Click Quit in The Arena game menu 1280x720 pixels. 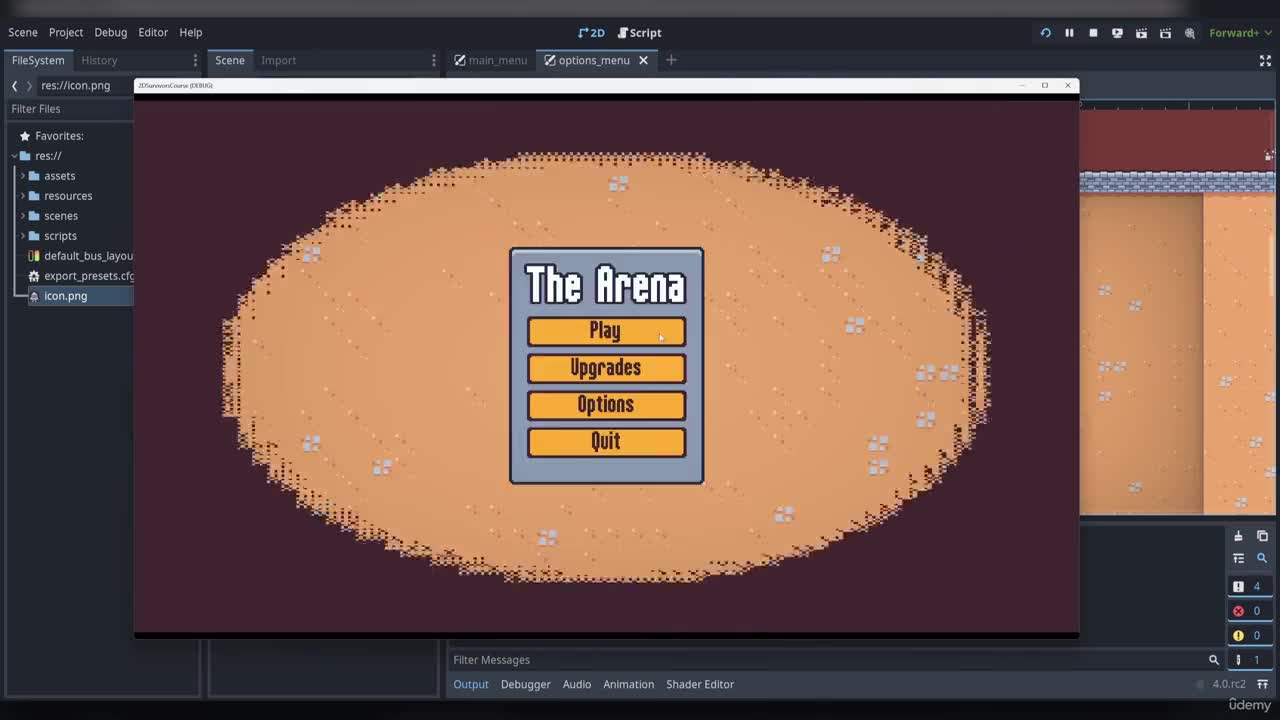(606, 442)
